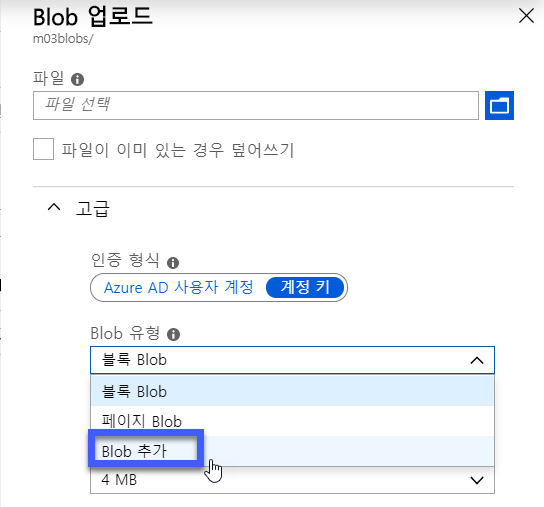Click the 고급 section heading
The height and width of the screenshot is (507, 544).
93,209
